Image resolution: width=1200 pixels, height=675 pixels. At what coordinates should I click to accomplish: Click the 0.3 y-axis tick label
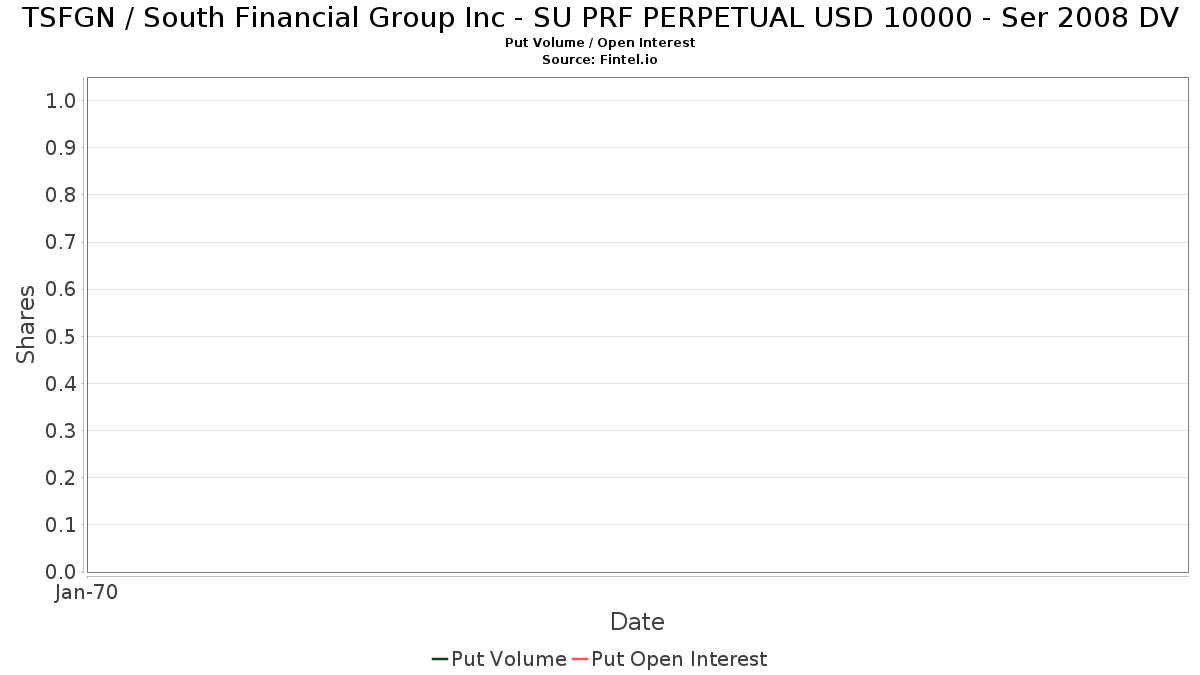click(x=61, y=431)
